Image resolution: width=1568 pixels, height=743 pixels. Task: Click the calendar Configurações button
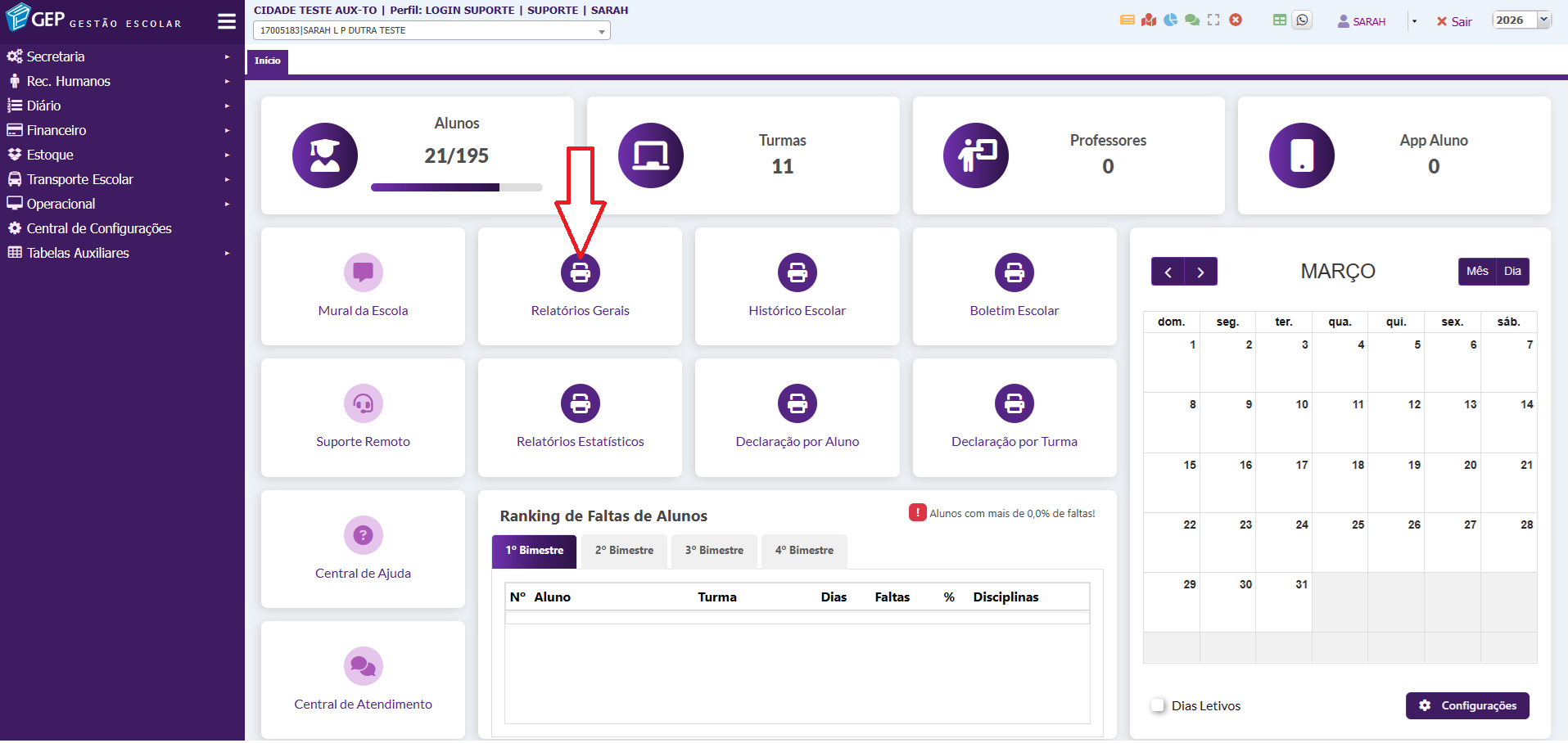click(x=1467, y=705)
